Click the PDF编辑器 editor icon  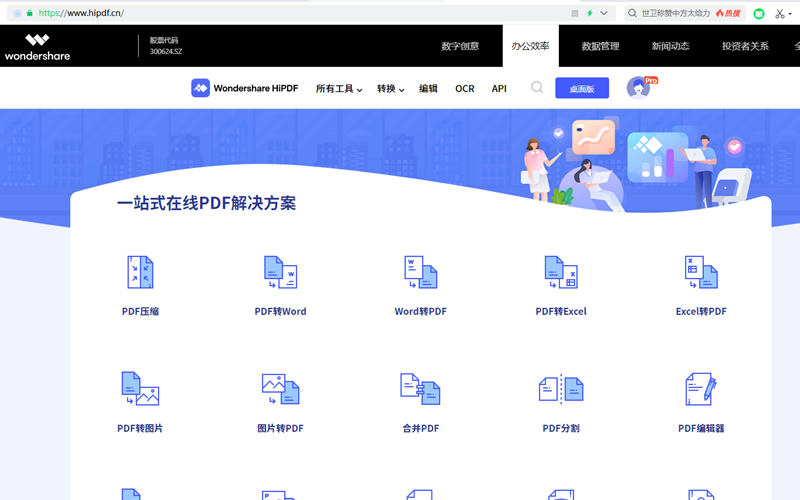(x=701, y=388)
